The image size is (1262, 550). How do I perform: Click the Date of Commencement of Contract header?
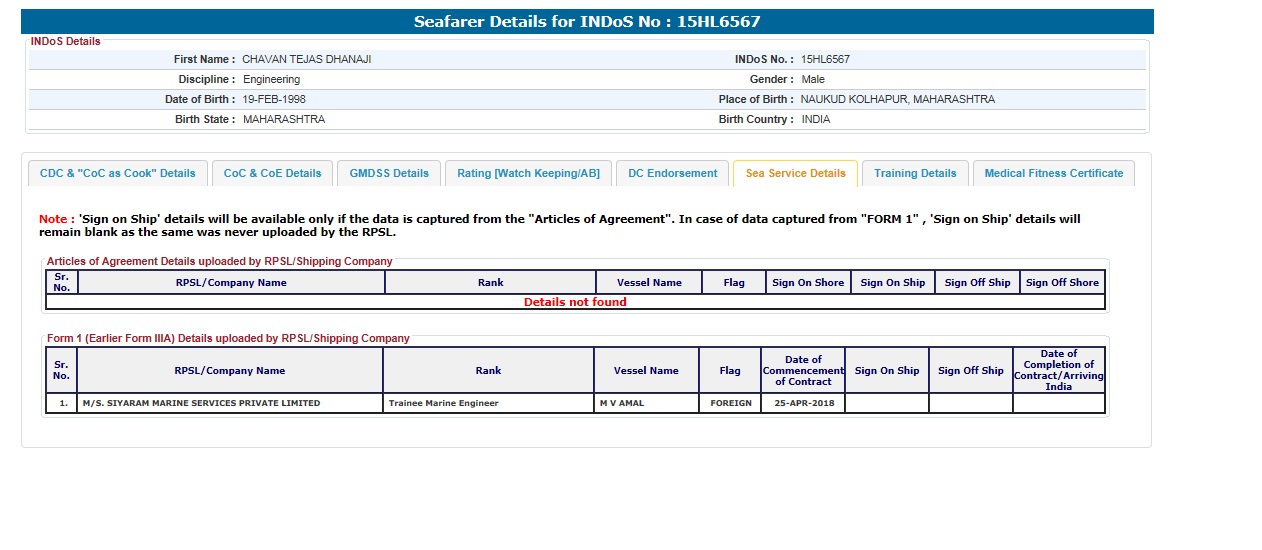click(803, 371)
